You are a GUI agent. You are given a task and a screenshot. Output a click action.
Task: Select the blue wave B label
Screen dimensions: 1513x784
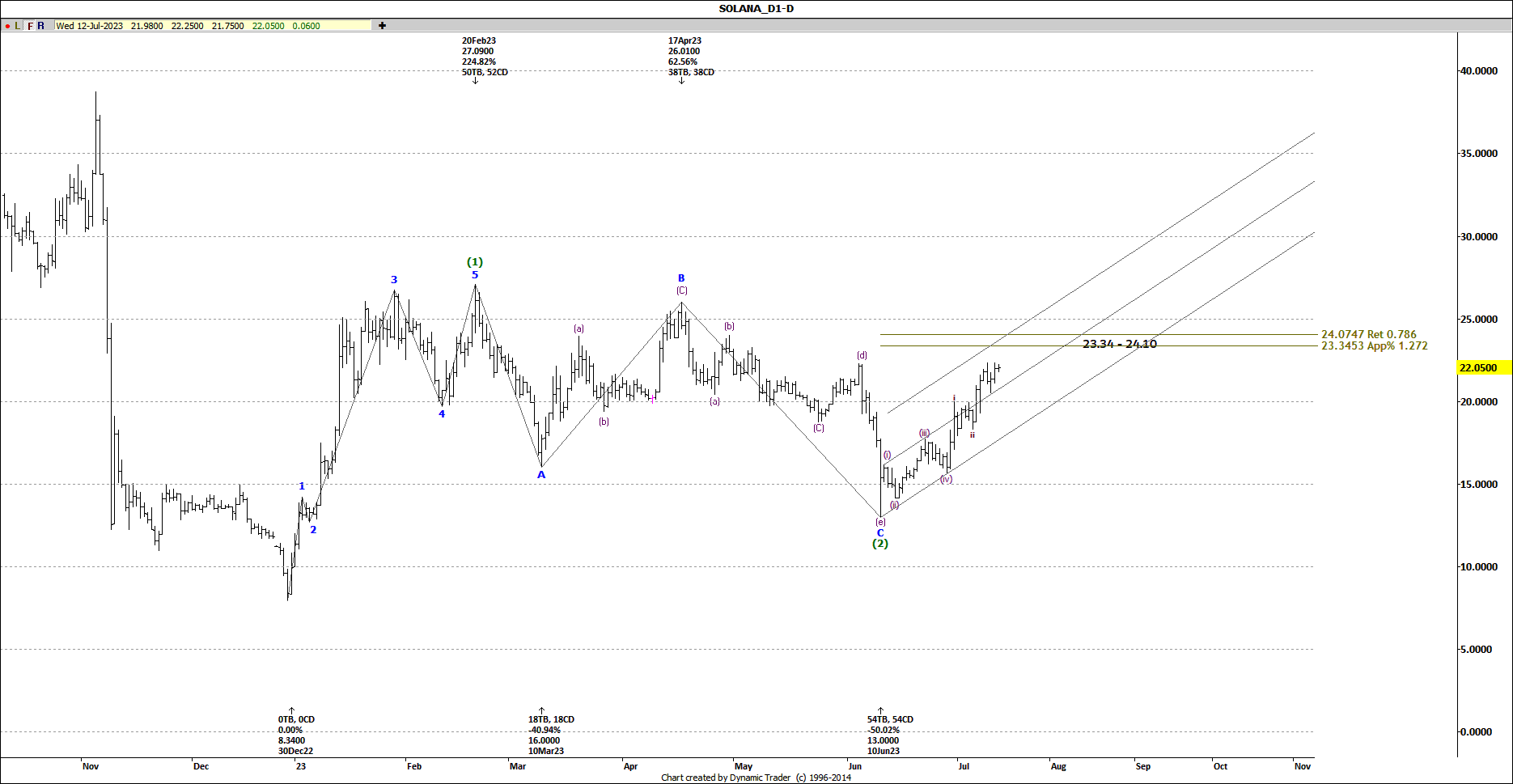(x=681, y=278)
